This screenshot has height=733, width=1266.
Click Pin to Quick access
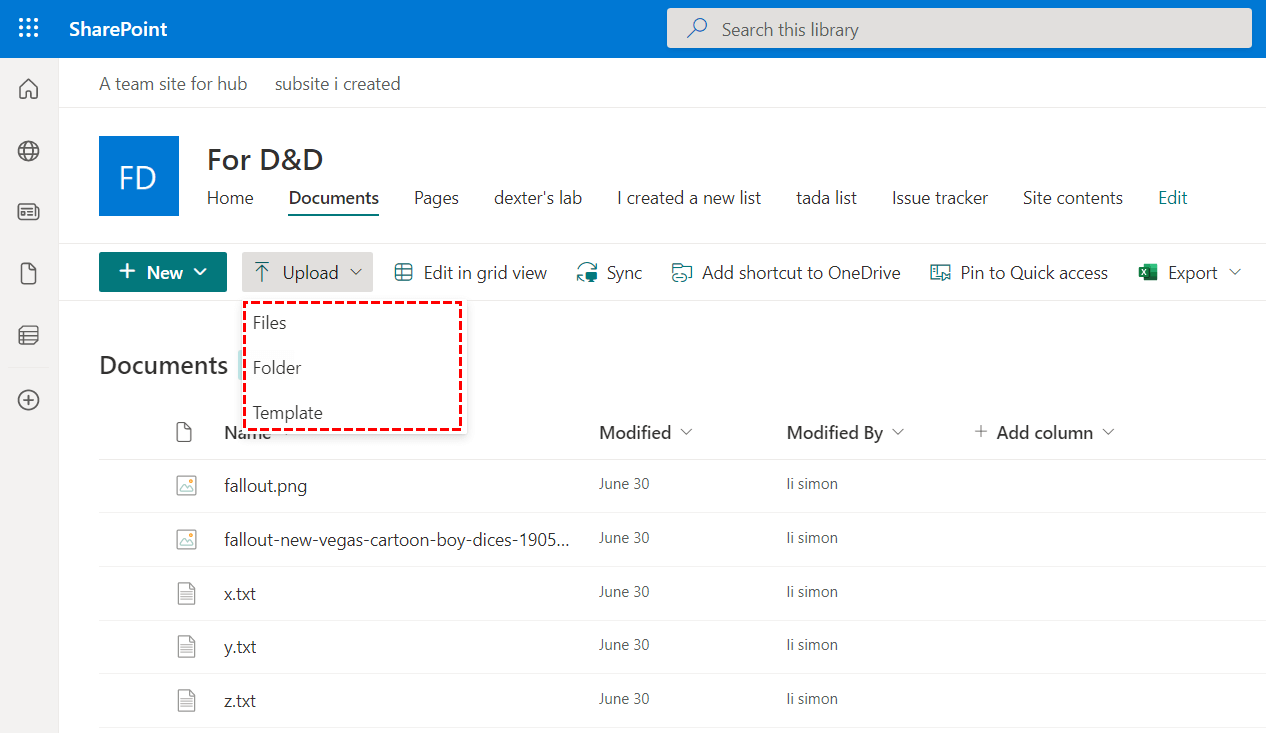(x=1019, y=272)
